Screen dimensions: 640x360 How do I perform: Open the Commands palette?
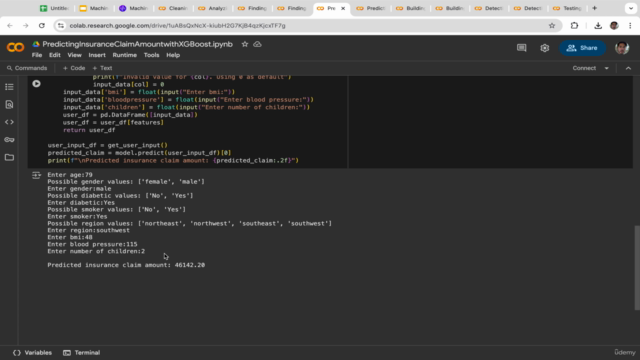pos(27,68)
